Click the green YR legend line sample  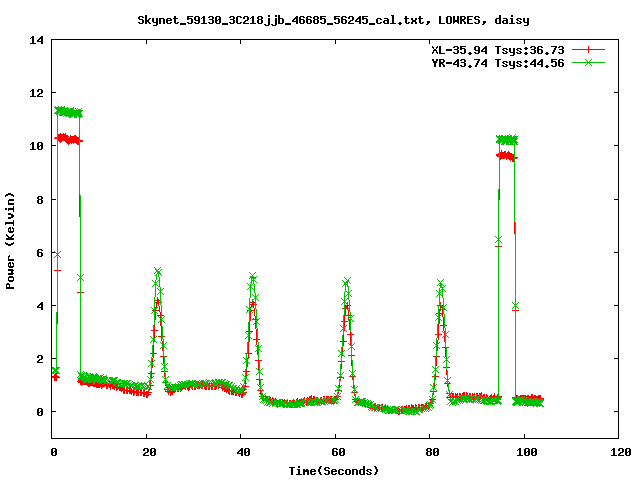[x=588, y=62]
